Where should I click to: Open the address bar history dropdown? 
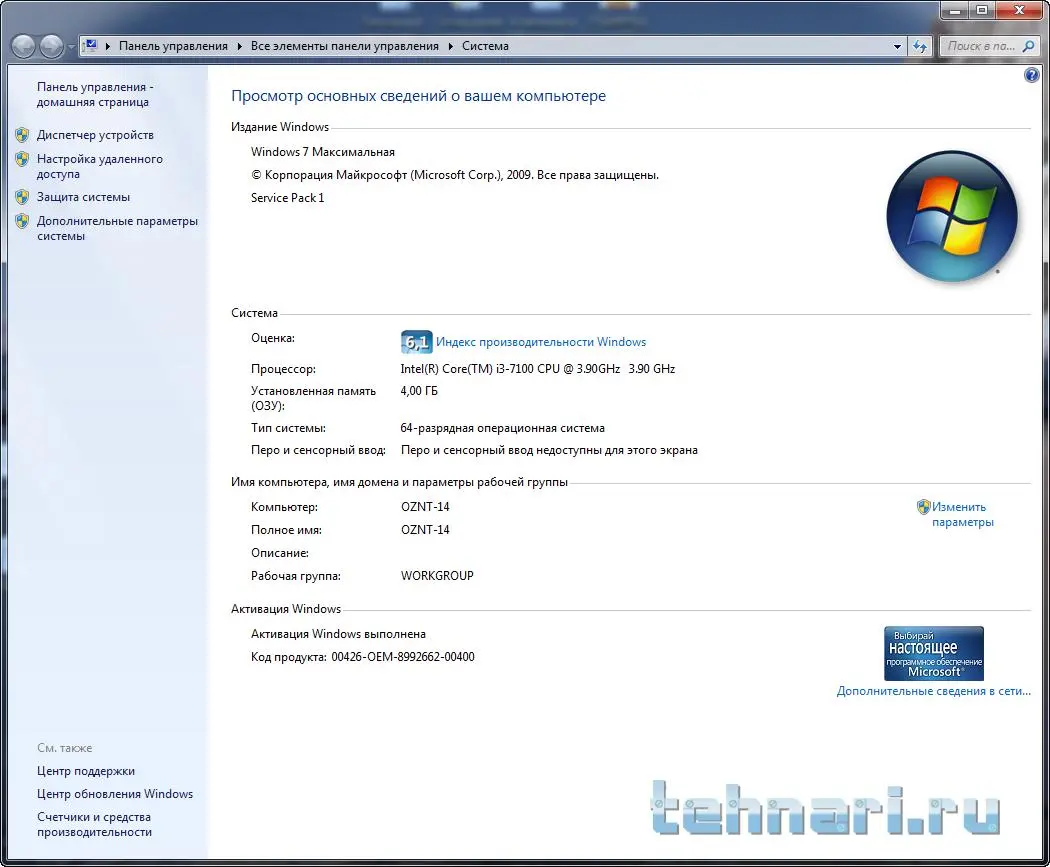897,46
